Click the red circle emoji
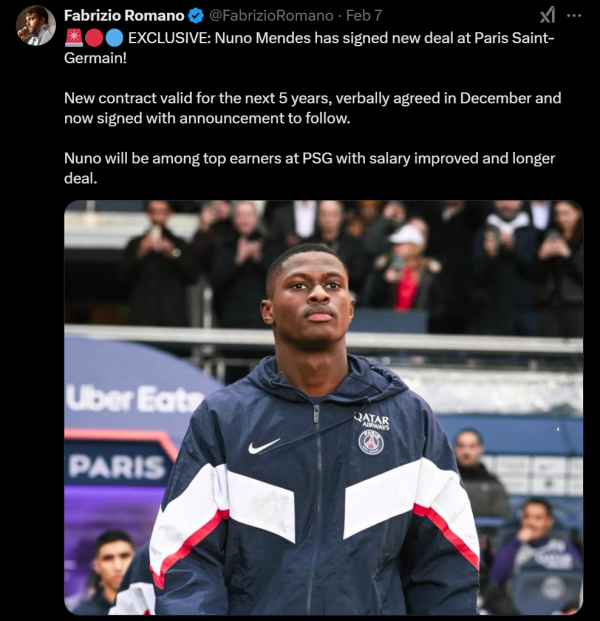This screenshot has height=621, width=600. pos(94,38)
